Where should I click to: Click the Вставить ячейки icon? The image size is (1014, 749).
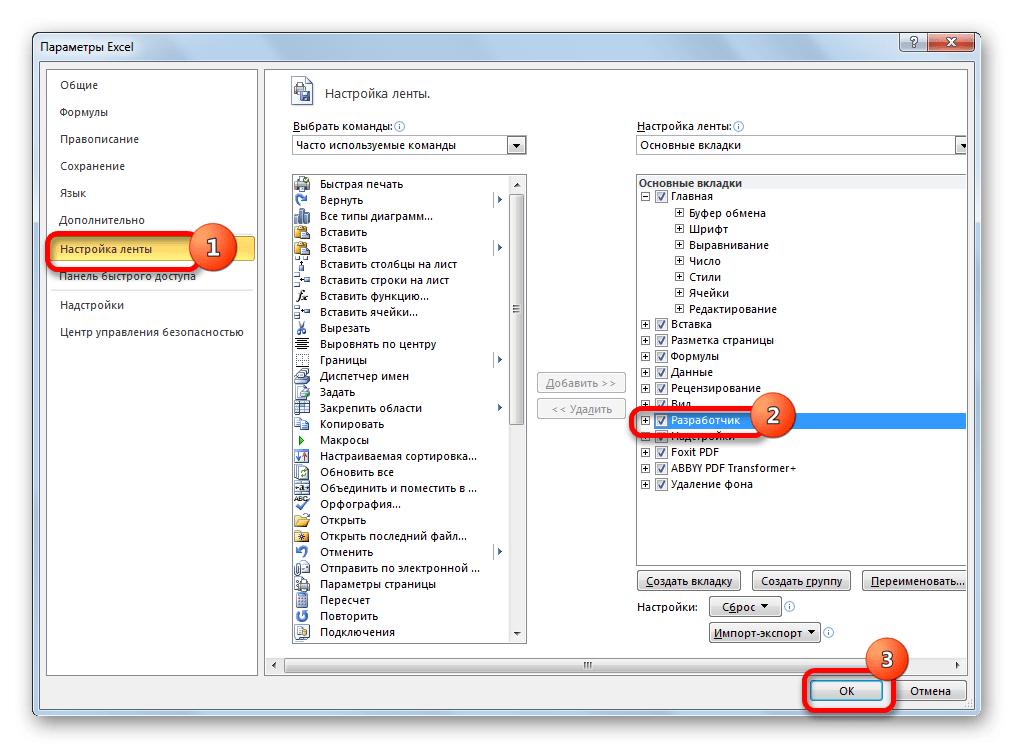(302, 312)
